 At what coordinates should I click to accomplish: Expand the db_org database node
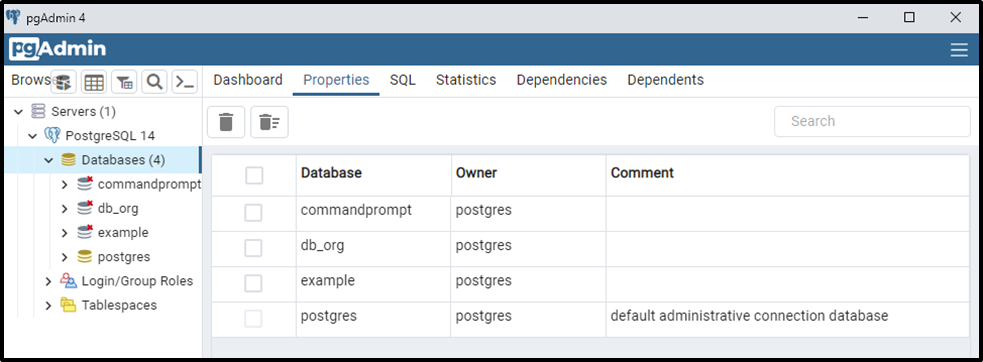[x=65, y=208]
